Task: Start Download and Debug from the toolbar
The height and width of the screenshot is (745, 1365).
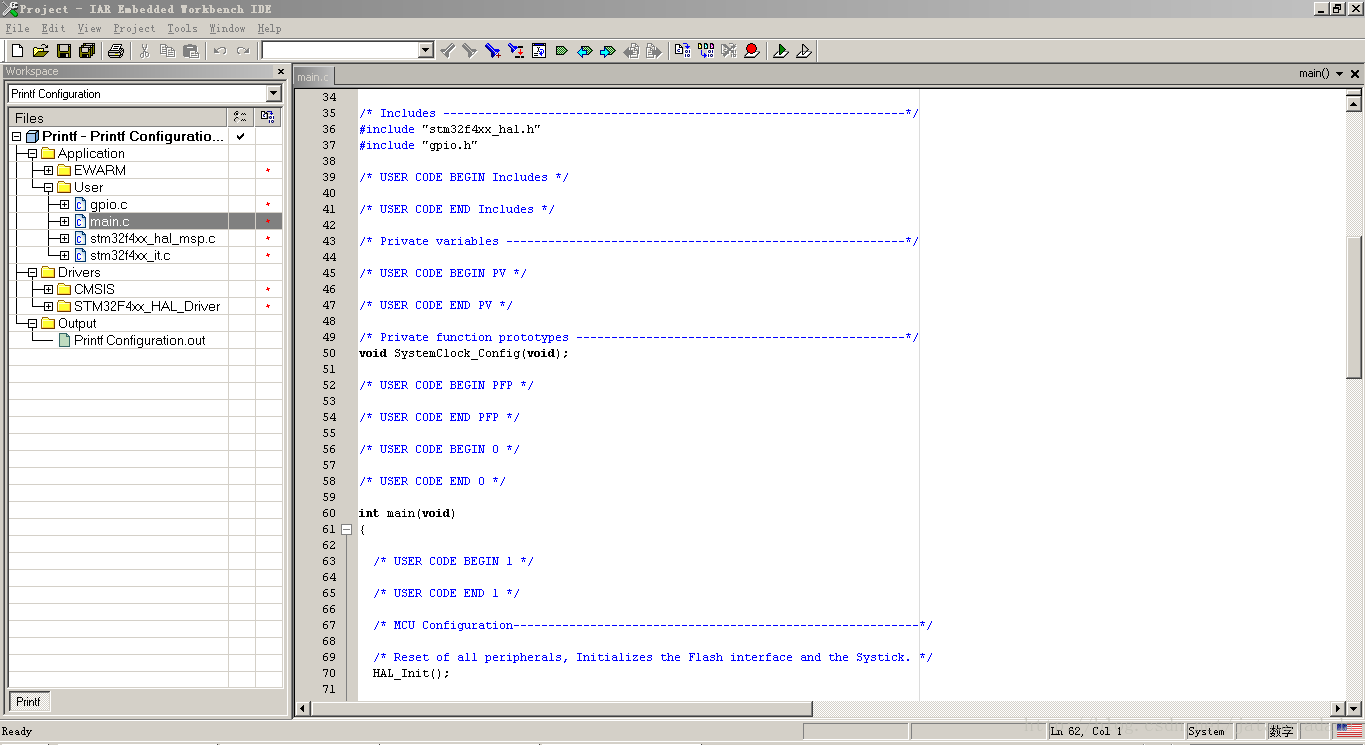Action: (x=780, y=50)
